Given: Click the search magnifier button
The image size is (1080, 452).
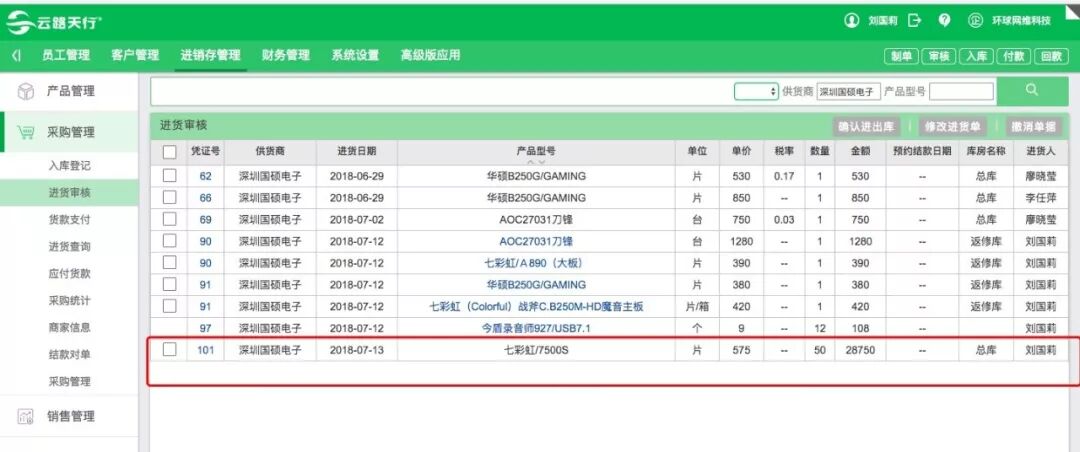Looking at the screenshot, I should click(x=1032, y=90).
